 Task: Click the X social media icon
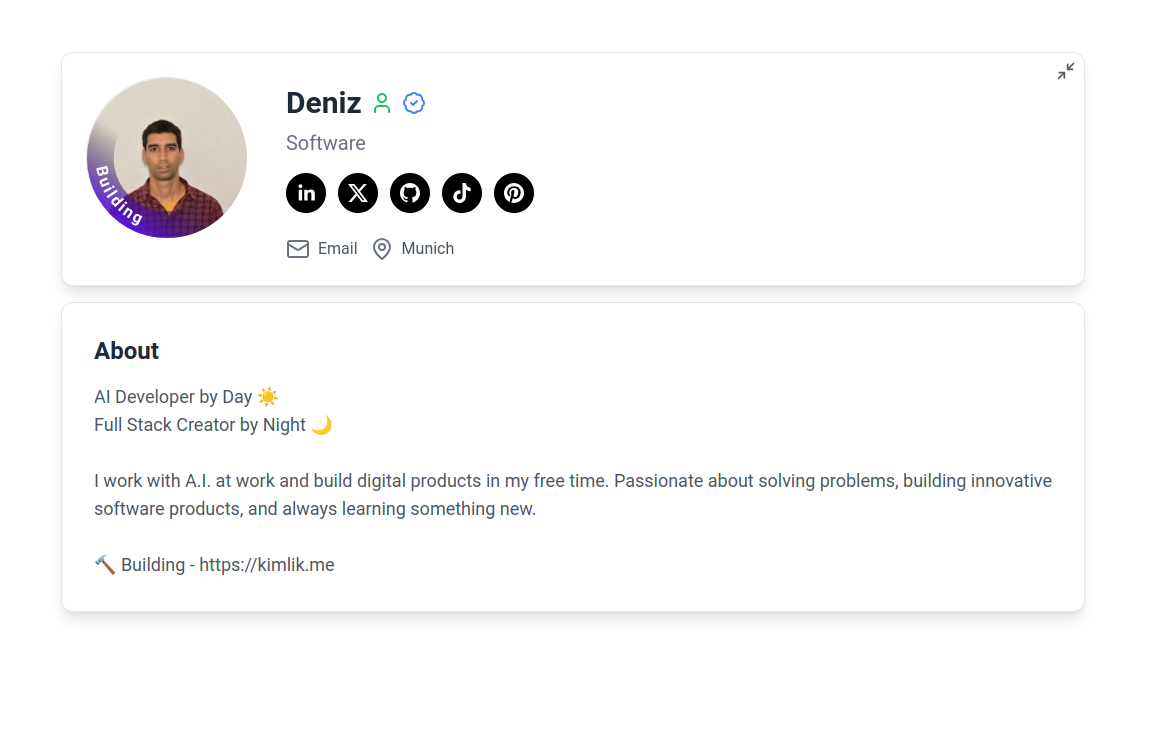[x=358, y=193]
